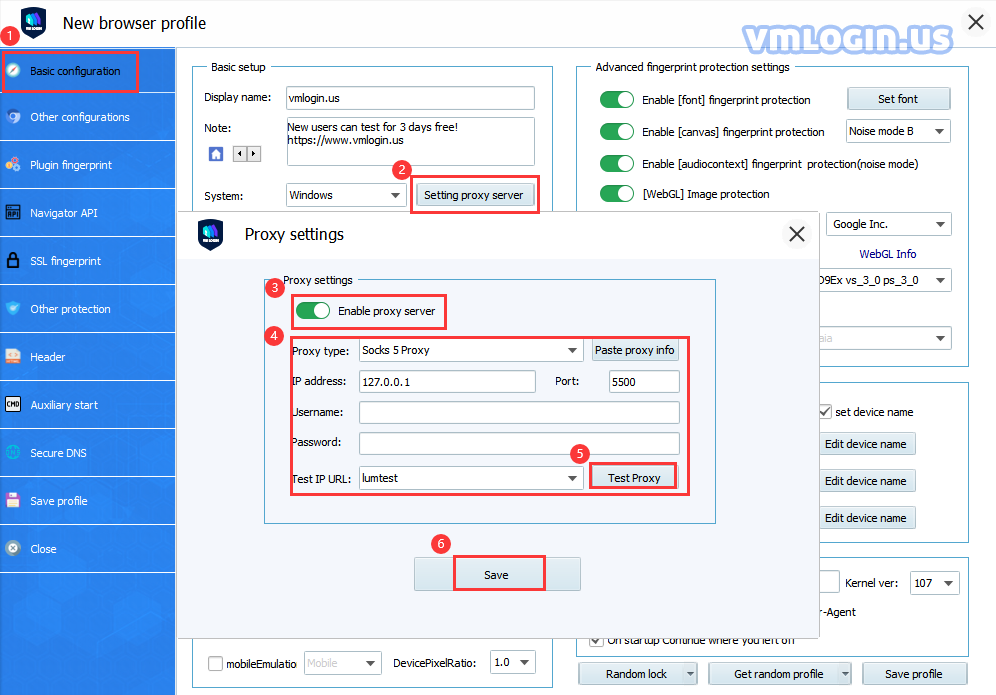Open the Kernel ver 107 dropdown
The height and width of the screenshot is (695, 996).
click(x=934, y=583)
